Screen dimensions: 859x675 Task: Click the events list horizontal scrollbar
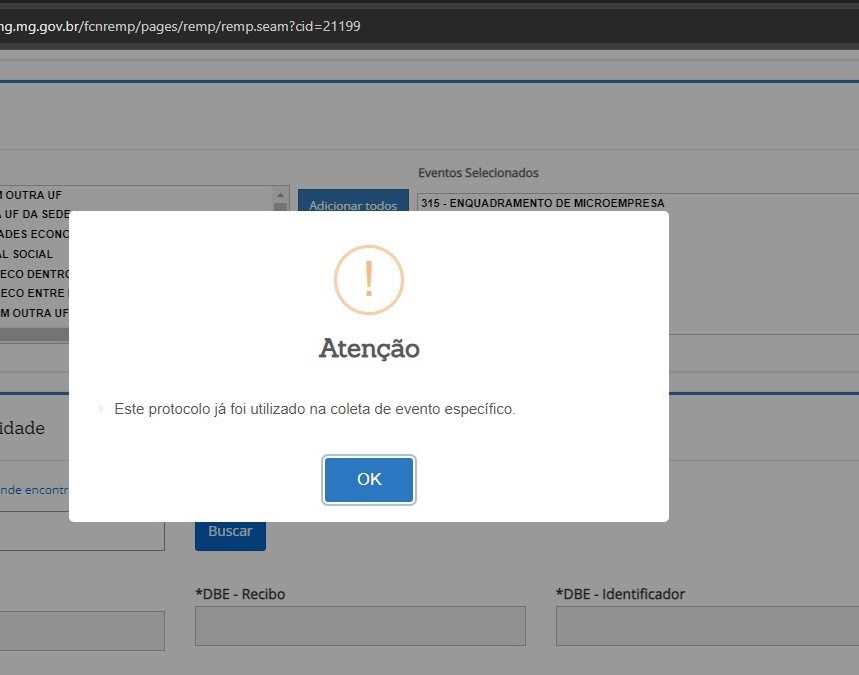pyautogui.click(x=35, y=334)
